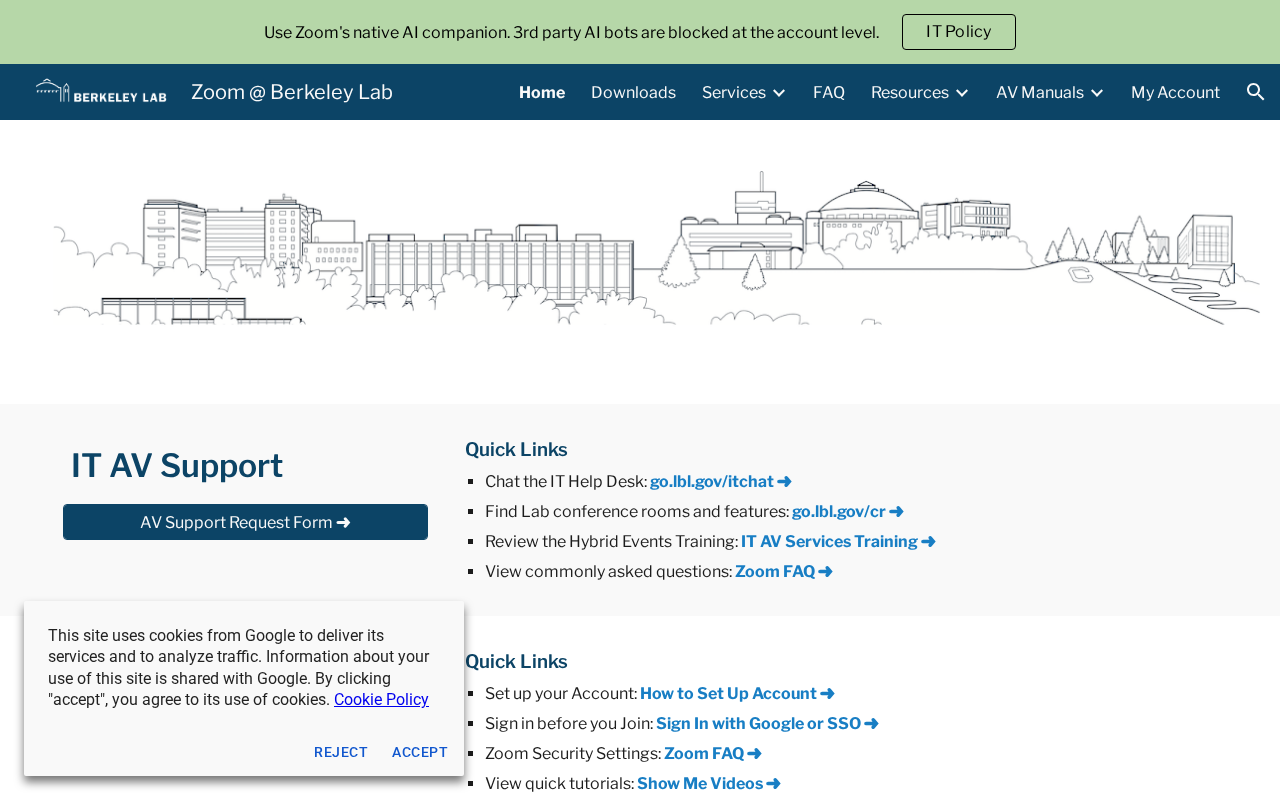Expand the AV Manuals menu chevron

1097,93
